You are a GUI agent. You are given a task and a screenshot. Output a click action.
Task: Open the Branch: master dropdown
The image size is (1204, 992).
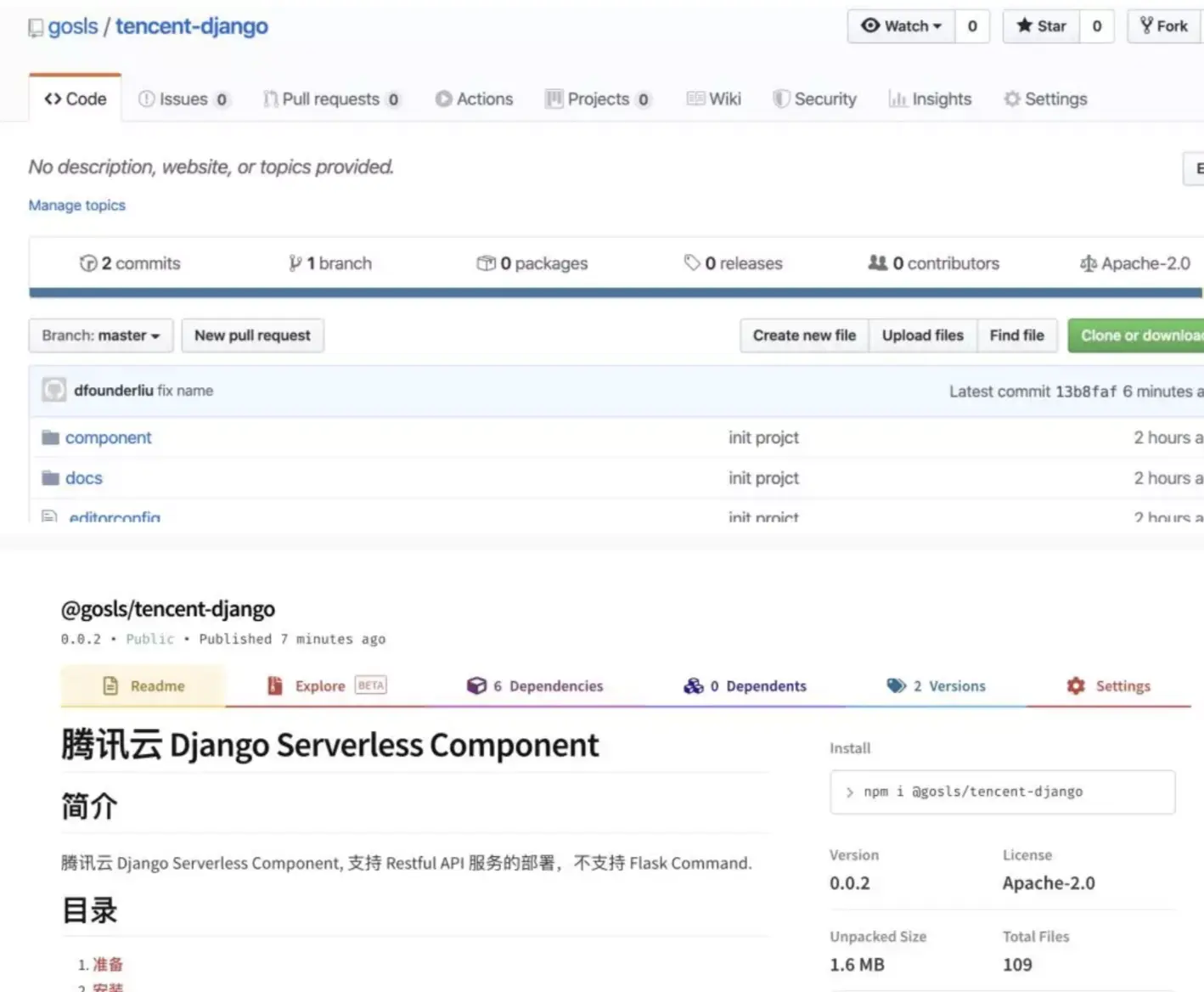point(101,335)
